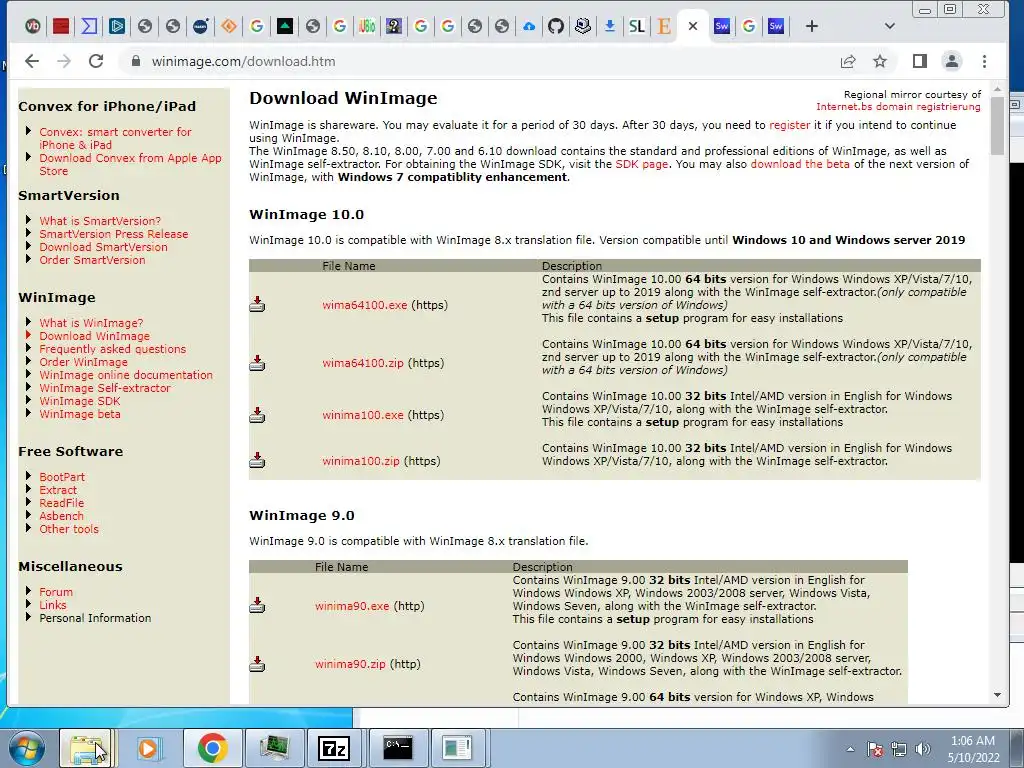Follow the download the beta link
Image resolution: width=1024 pixels, height=768 pixels.
(800, 164)
